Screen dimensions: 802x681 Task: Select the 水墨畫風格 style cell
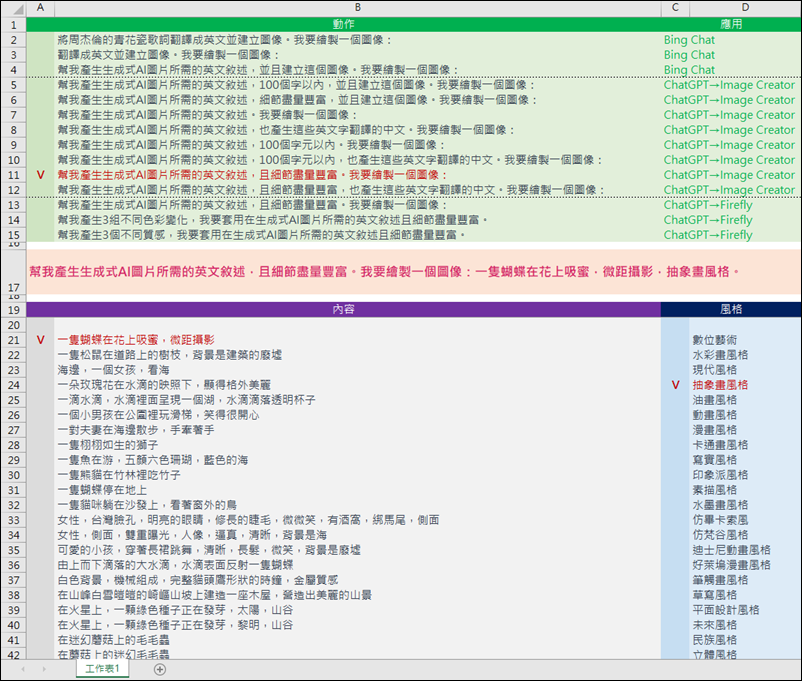(745, 505)
